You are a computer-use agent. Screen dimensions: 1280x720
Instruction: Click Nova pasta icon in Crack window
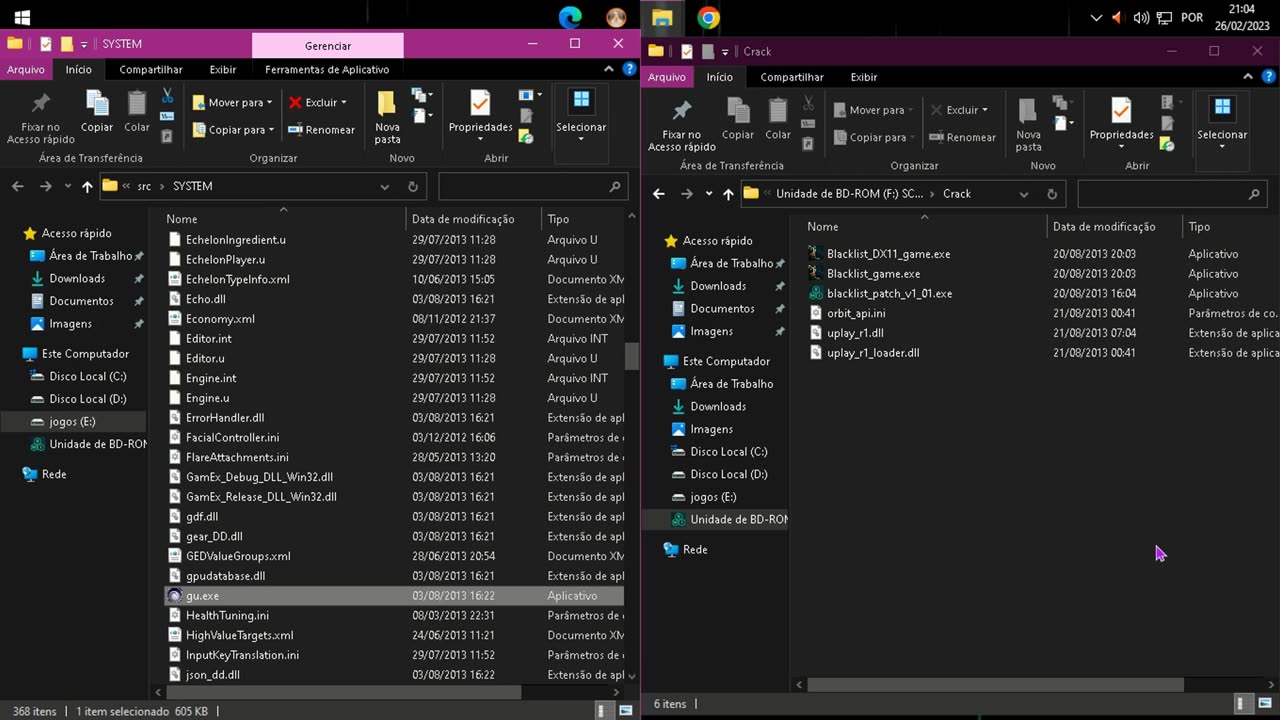point(1028,111)
